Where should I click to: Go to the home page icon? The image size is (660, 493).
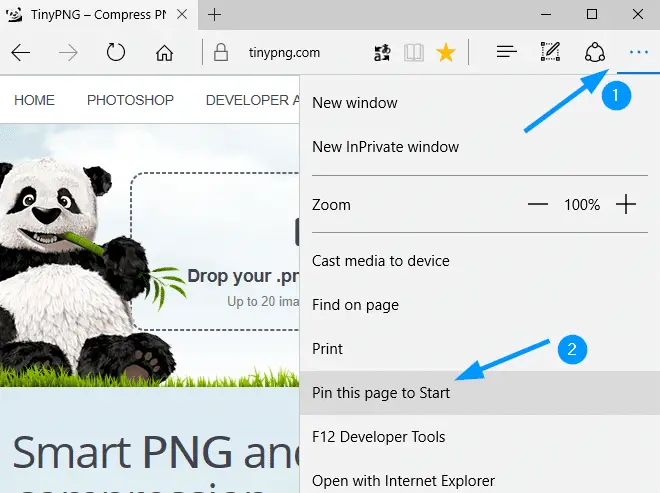[164, 53]
